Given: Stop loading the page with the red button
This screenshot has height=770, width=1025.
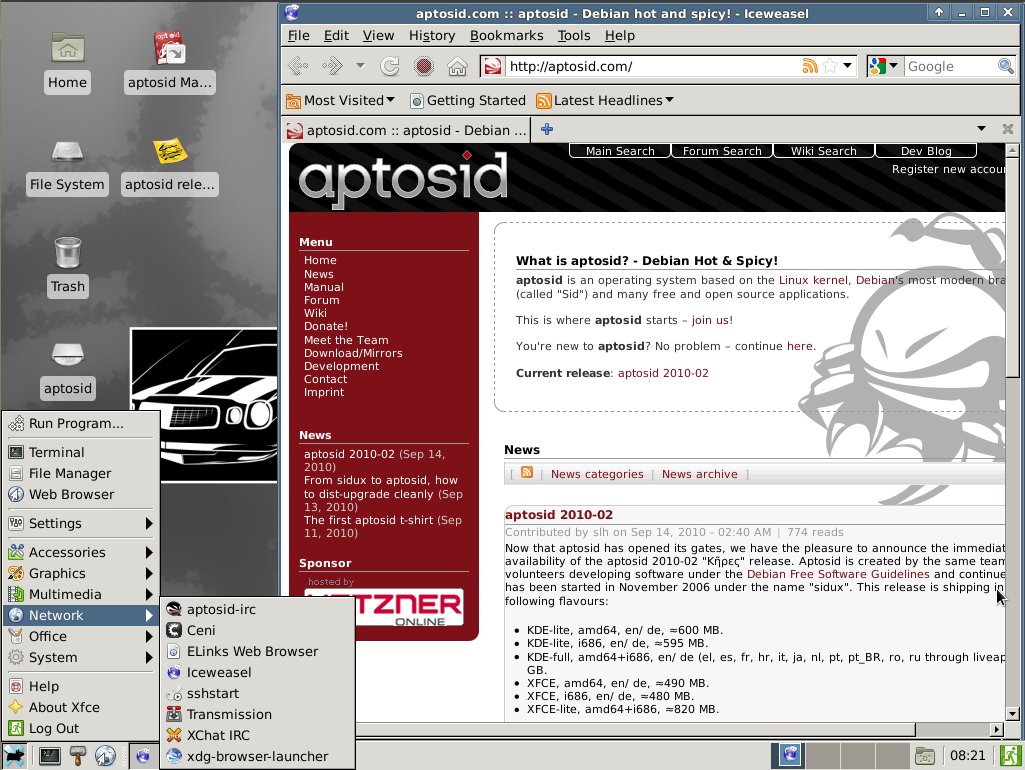Looking at the screenshot, I should pos(424,66).
